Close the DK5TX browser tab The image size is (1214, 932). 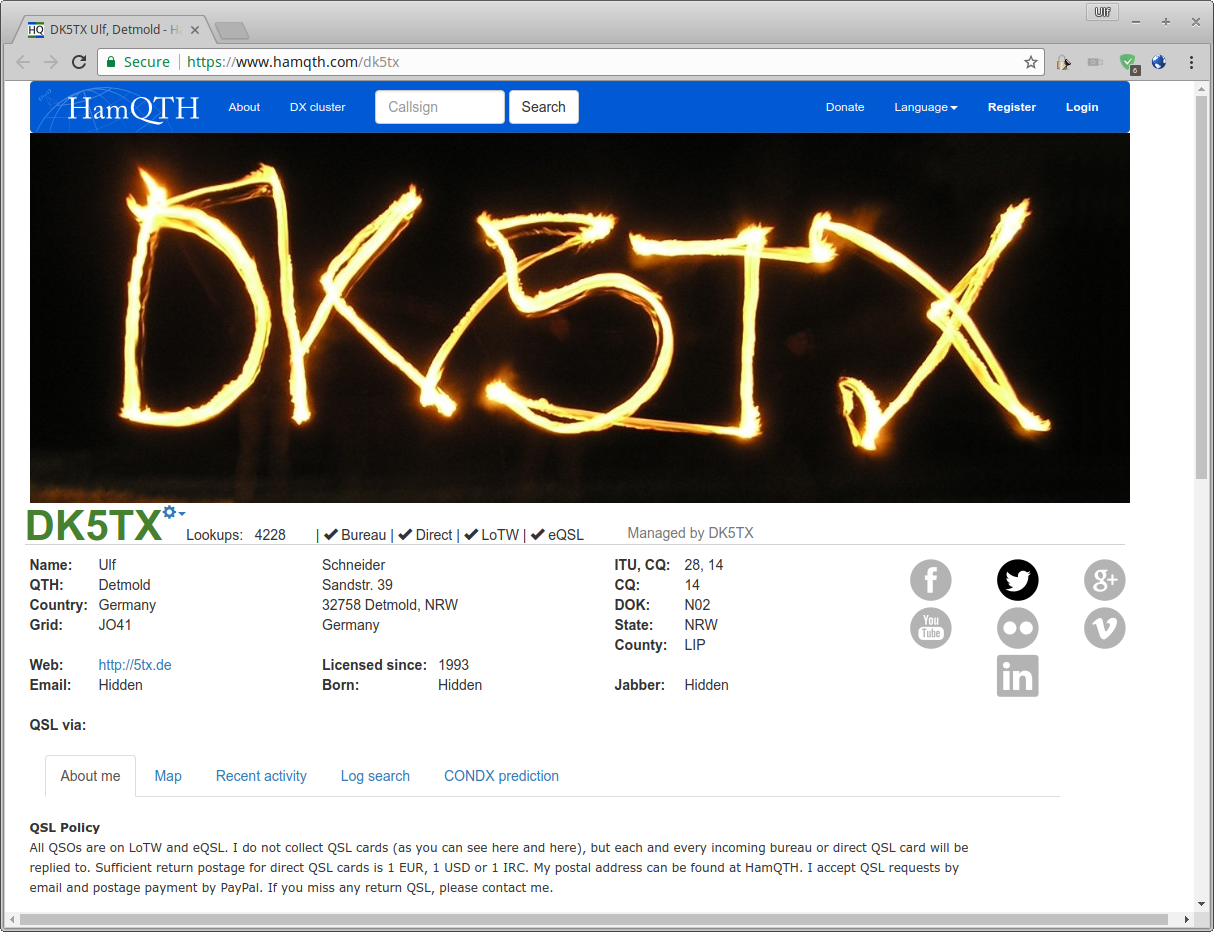pos(195,30)
